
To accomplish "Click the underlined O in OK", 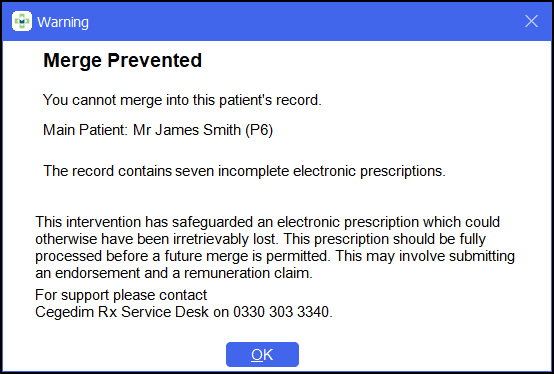I will [257, 355].
